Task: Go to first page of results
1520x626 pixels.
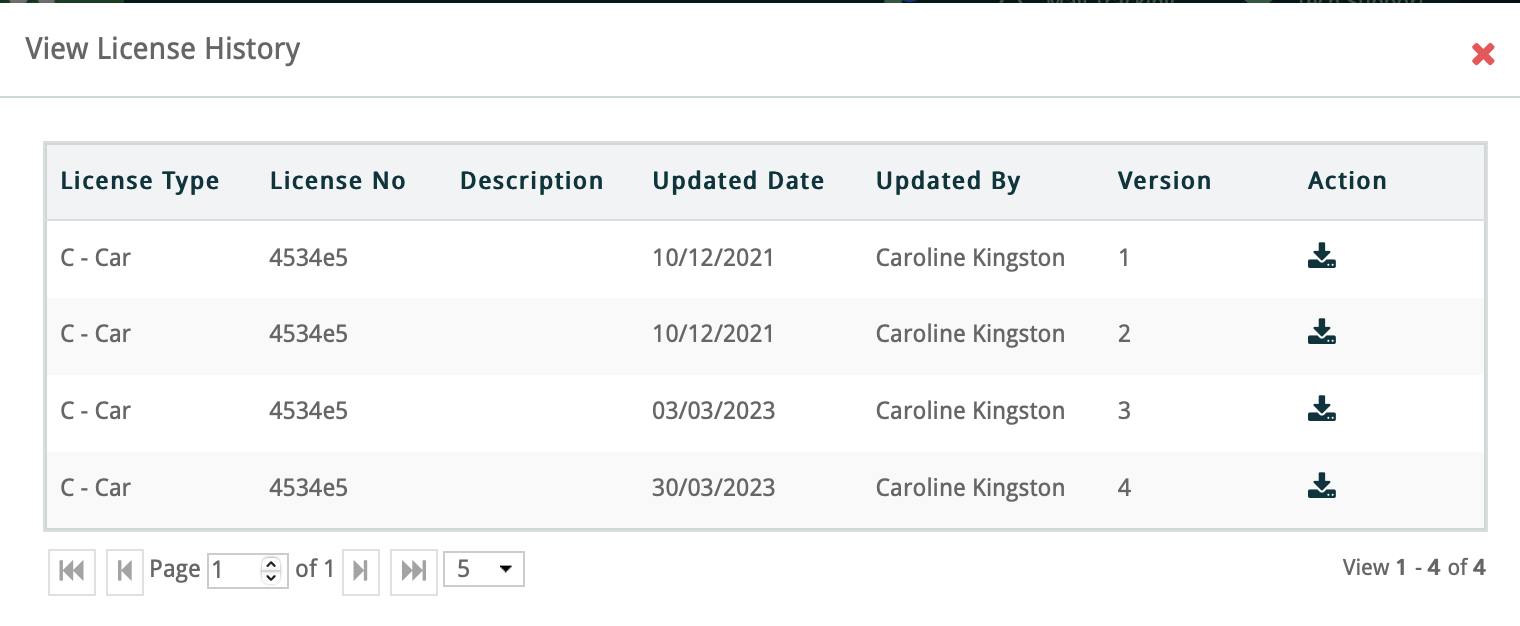Action: (x=72, y=570)
